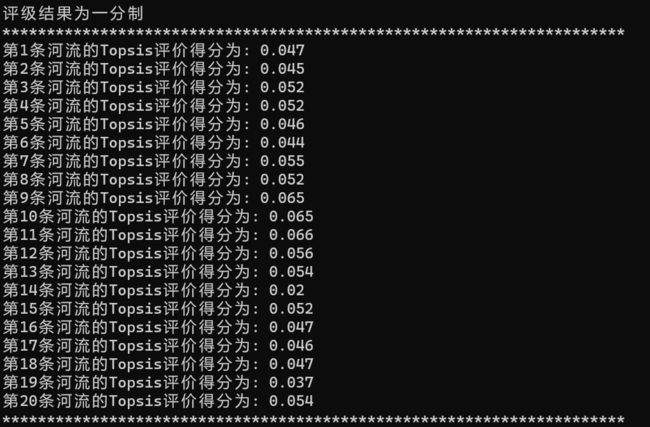Click the score 0.056 of river 12
Viewport: 650px width, 427px height.
pyautogui.click(x=291, y=253)
